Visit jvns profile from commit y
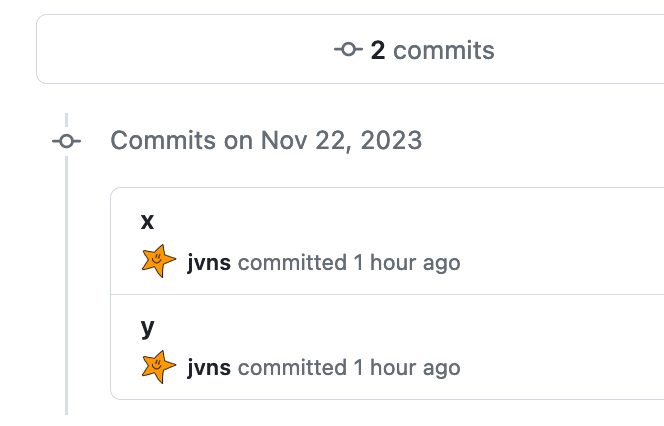 click(x=209, y=368)
